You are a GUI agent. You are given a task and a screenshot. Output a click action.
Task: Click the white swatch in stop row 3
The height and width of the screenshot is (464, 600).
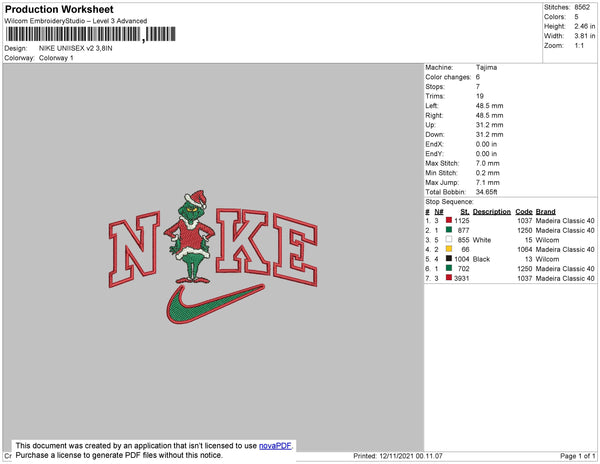coord(449,239)
